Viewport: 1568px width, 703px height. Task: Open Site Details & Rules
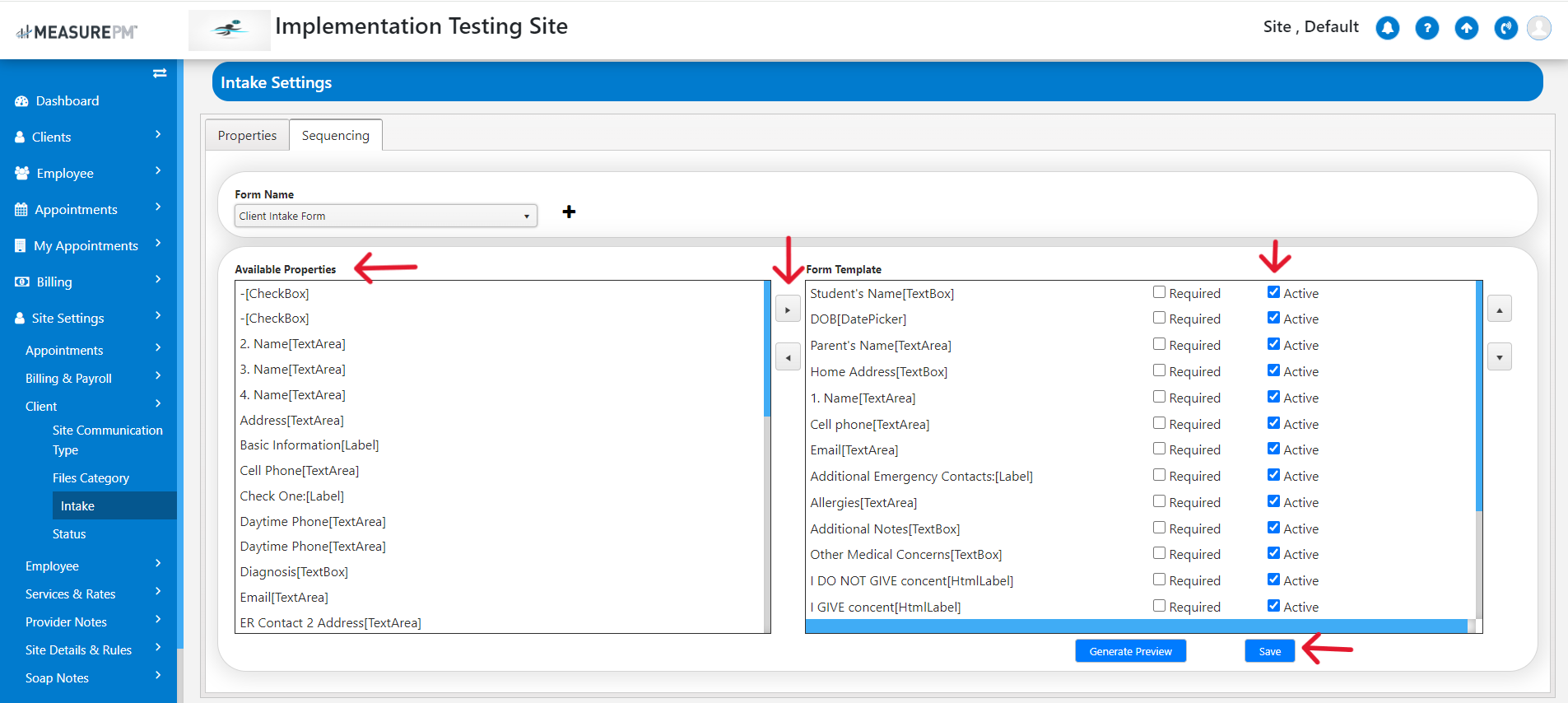coord(78,650)
